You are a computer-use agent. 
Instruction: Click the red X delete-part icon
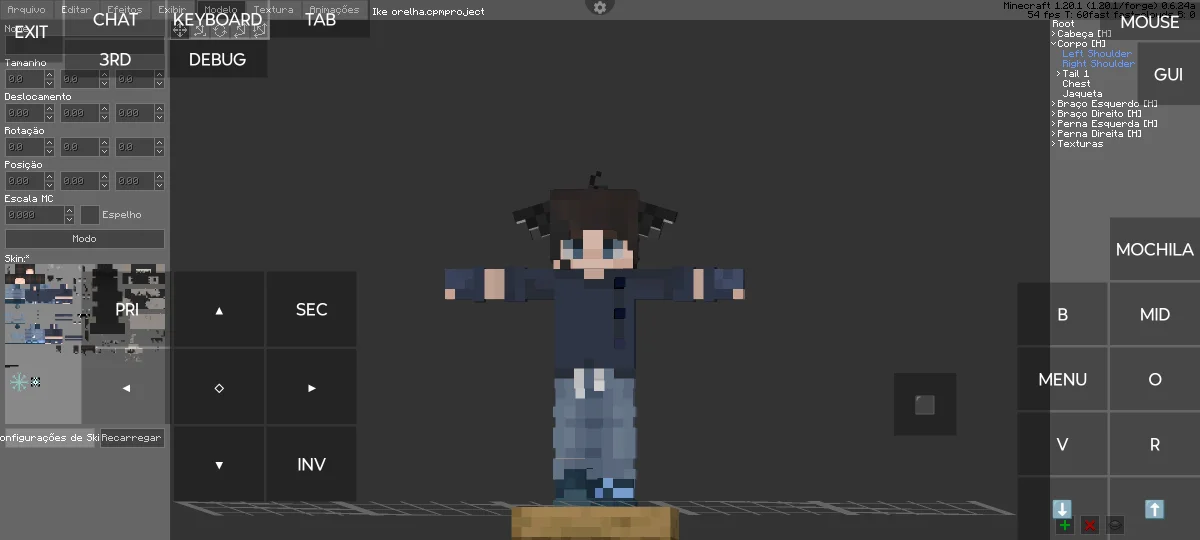(1090, 525)
